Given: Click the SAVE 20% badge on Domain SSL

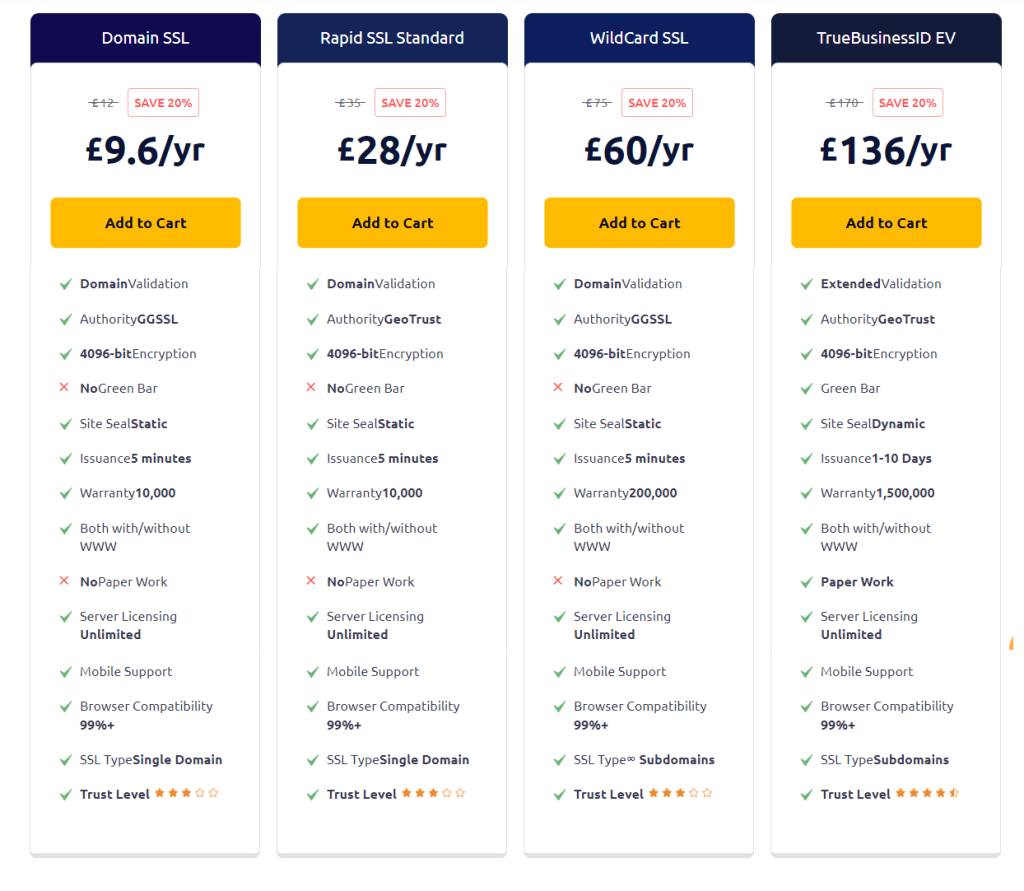Looking at the screenshot, I should coord(163,103).
